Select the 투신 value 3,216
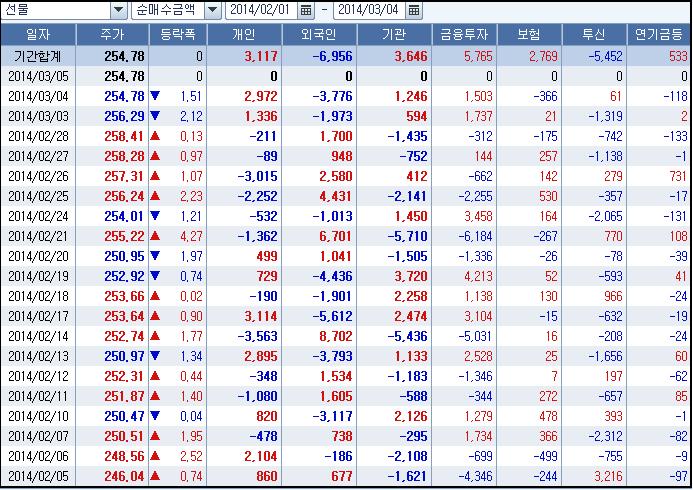This screenshot has width=693, height=490. [x=608, y=476]
